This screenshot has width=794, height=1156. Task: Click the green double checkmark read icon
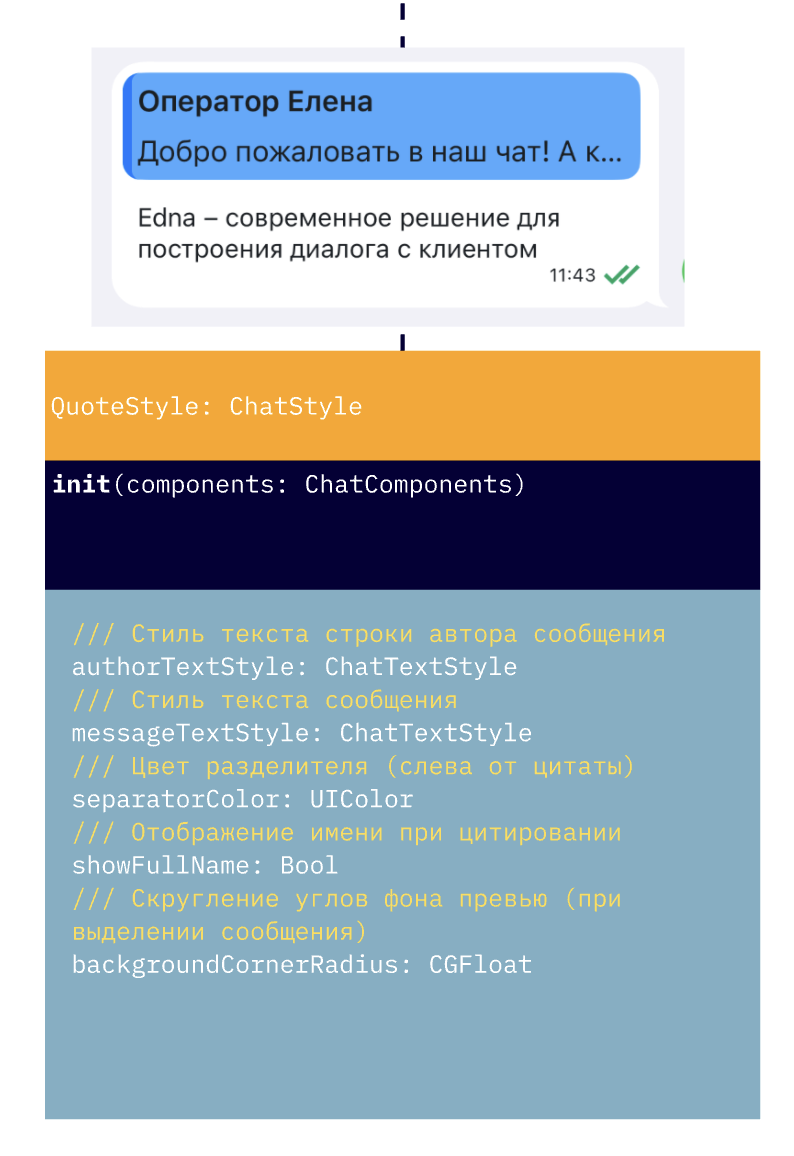[x=622, y=275]
